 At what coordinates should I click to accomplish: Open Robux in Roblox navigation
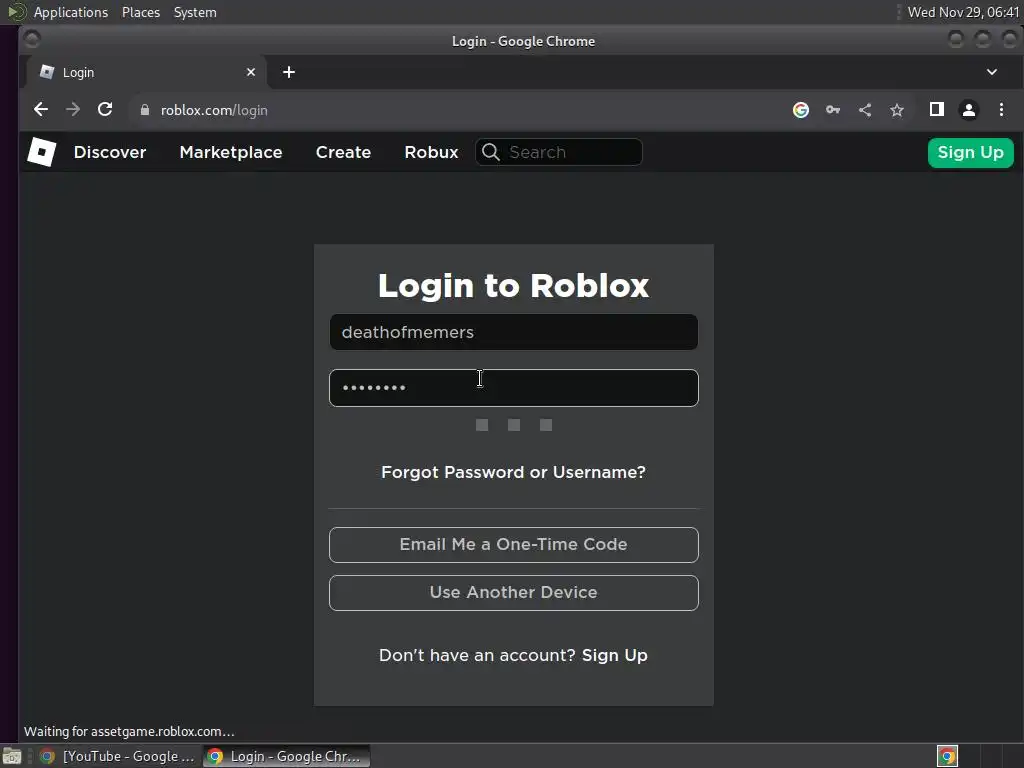click(431, 152)
